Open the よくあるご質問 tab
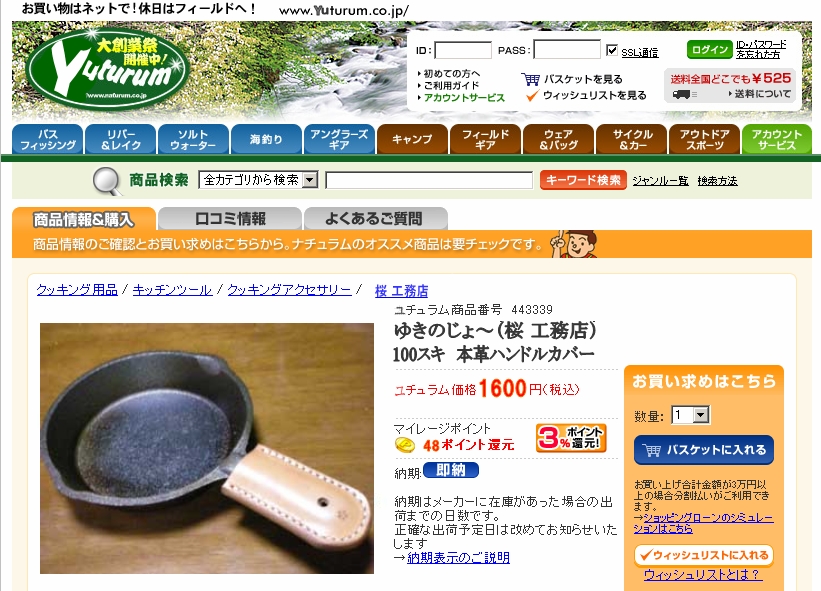The image size is (821, 591). pos(375,218)
